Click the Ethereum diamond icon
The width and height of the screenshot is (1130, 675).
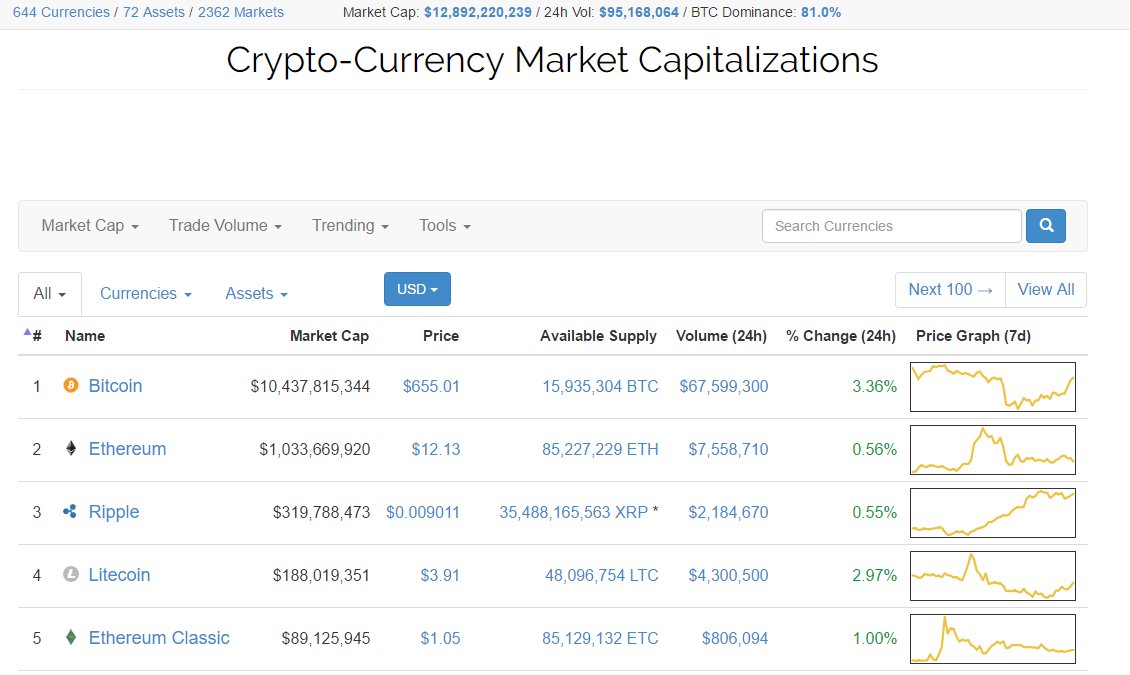point(71,449)
